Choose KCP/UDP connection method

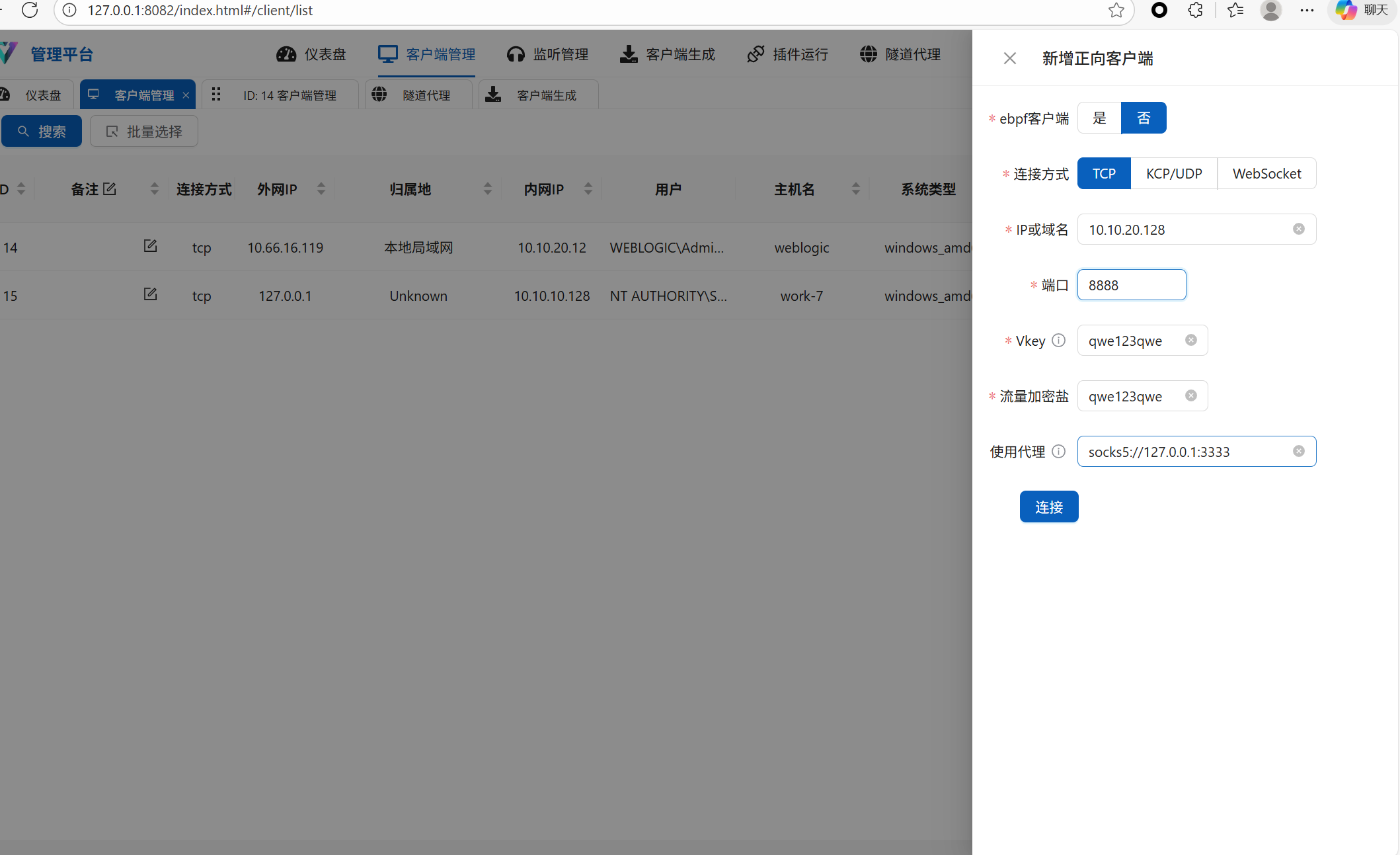[1173, 173]
